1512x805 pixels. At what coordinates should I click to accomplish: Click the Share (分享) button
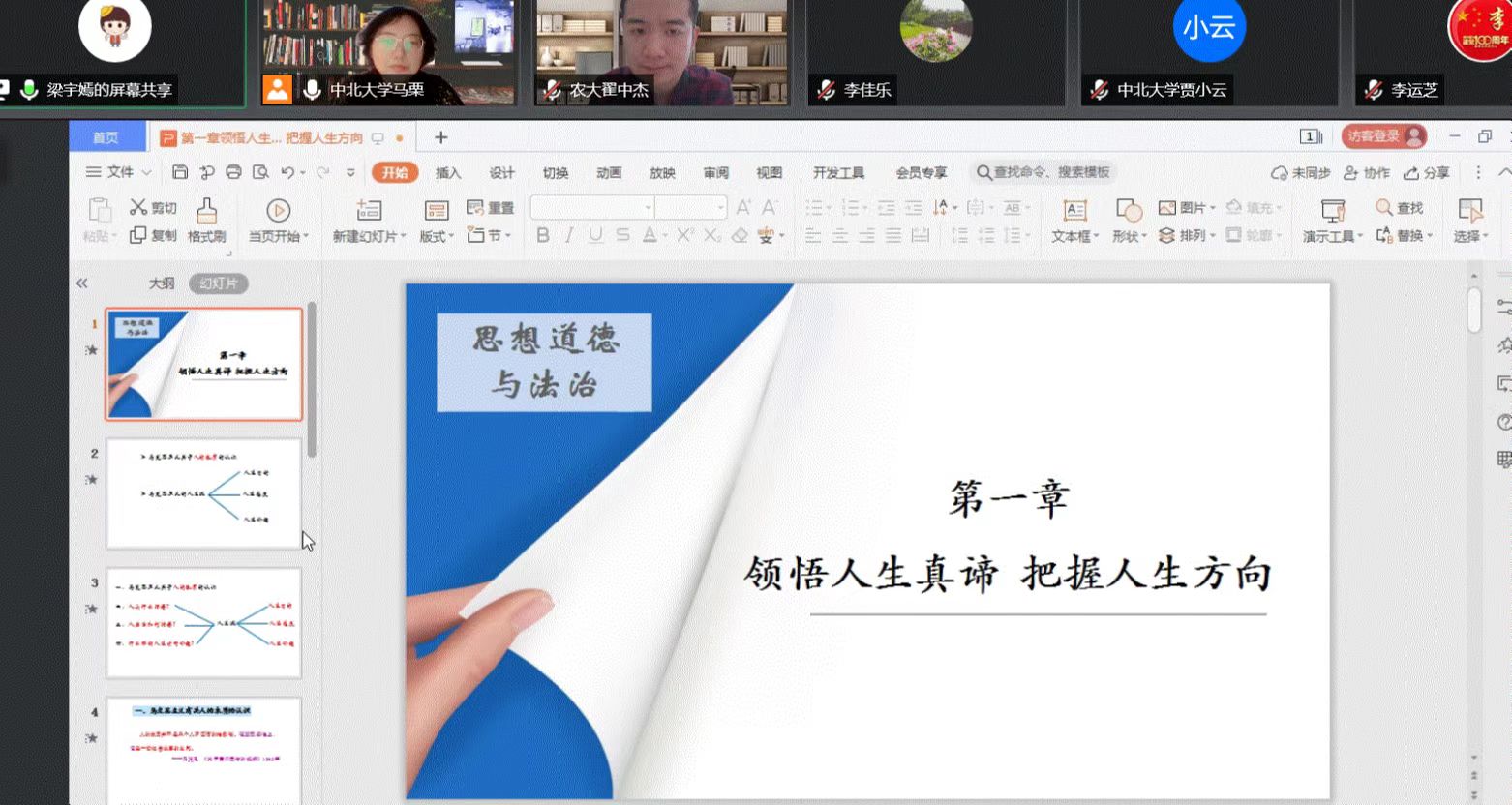tap(1427, 173)
